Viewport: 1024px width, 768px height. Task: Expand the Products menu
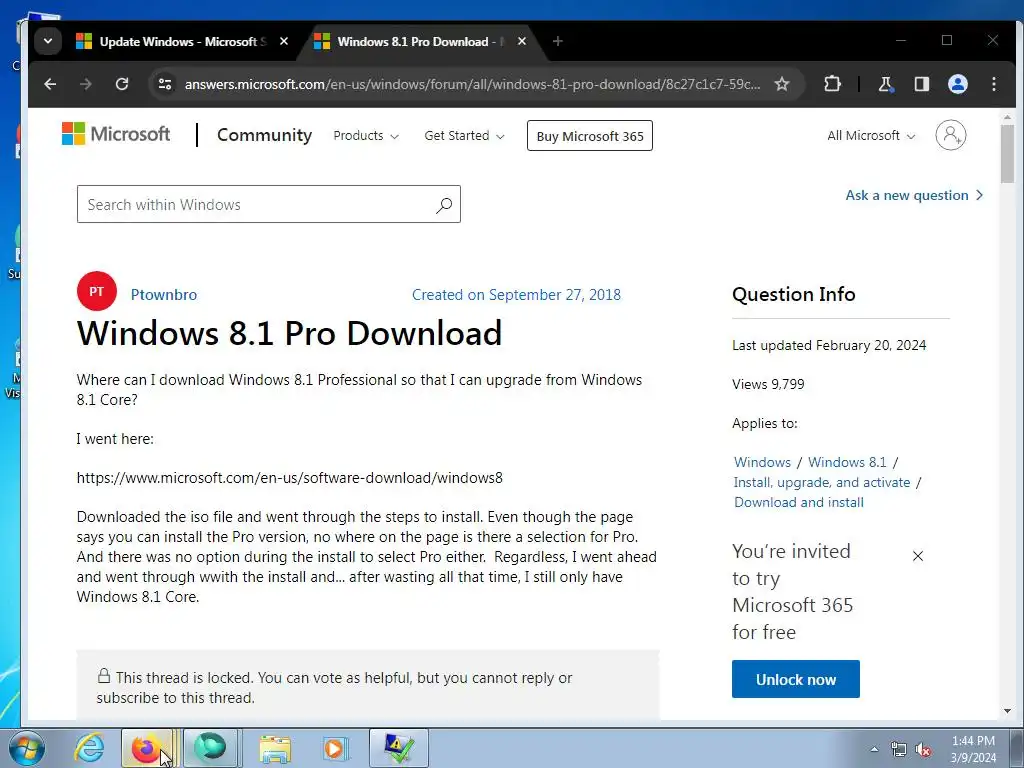pos(366,136)
